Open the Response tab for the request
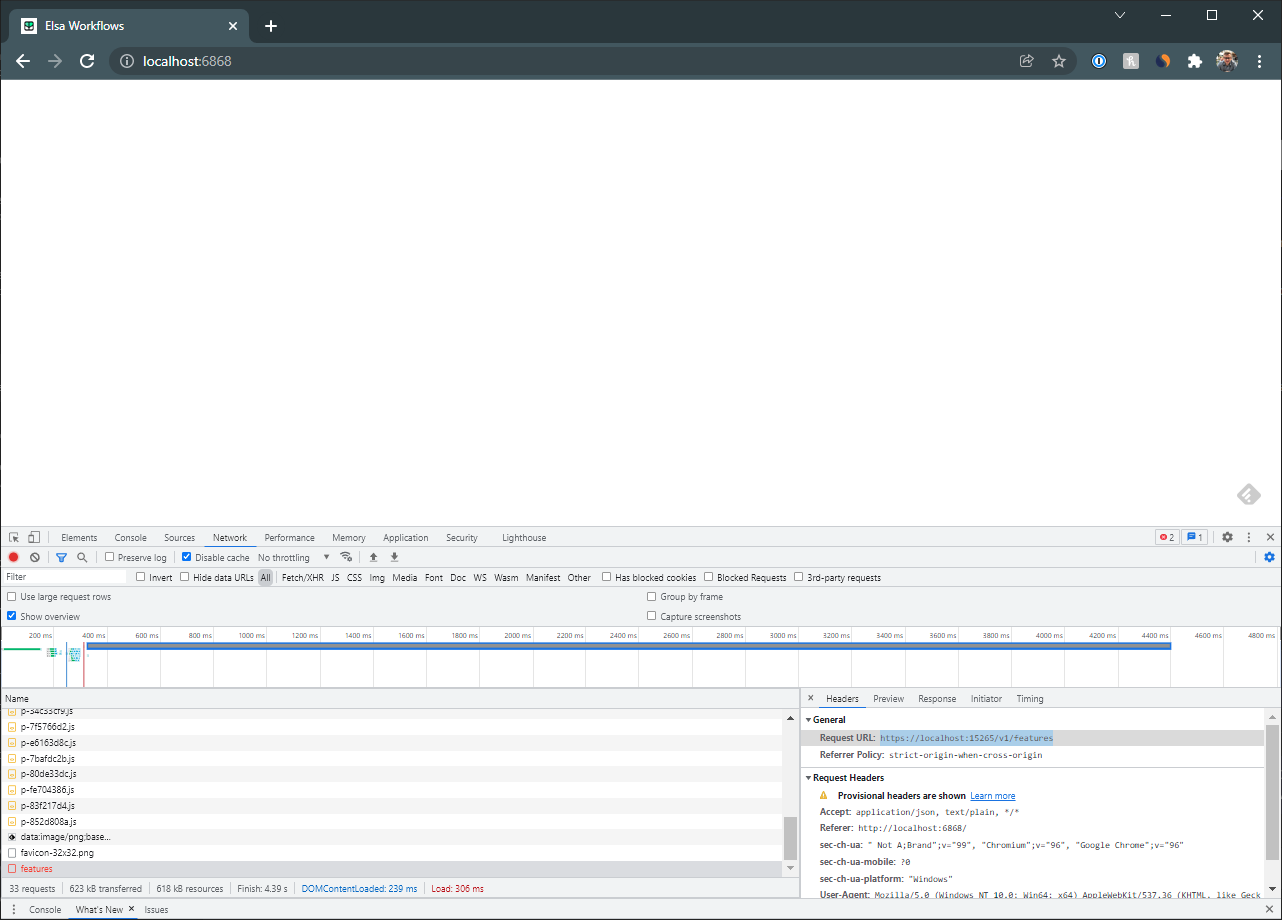1282x920 pixels. (x=937, y=698)
